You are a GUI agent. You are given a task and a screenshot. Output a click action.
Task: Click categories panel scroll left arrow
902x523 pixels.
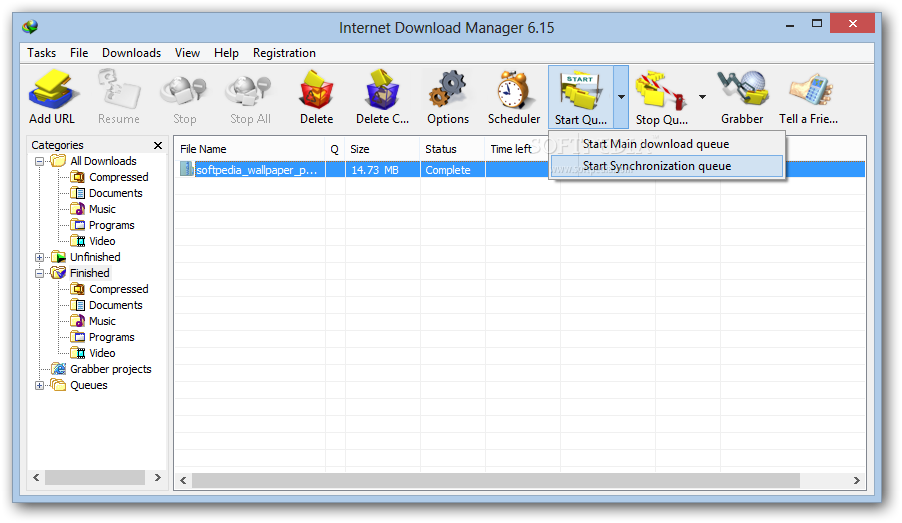pos(36,478)
